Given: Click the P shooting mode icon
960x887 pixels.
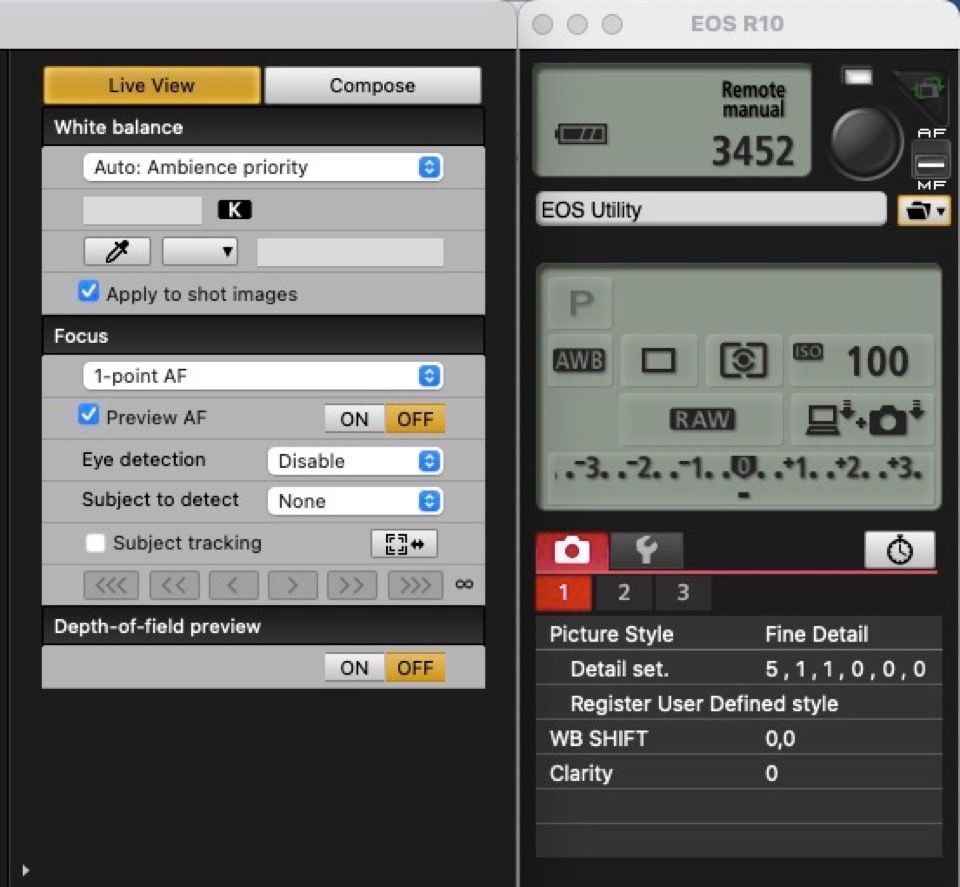Looking at the screenshot, I should point(580,302).
